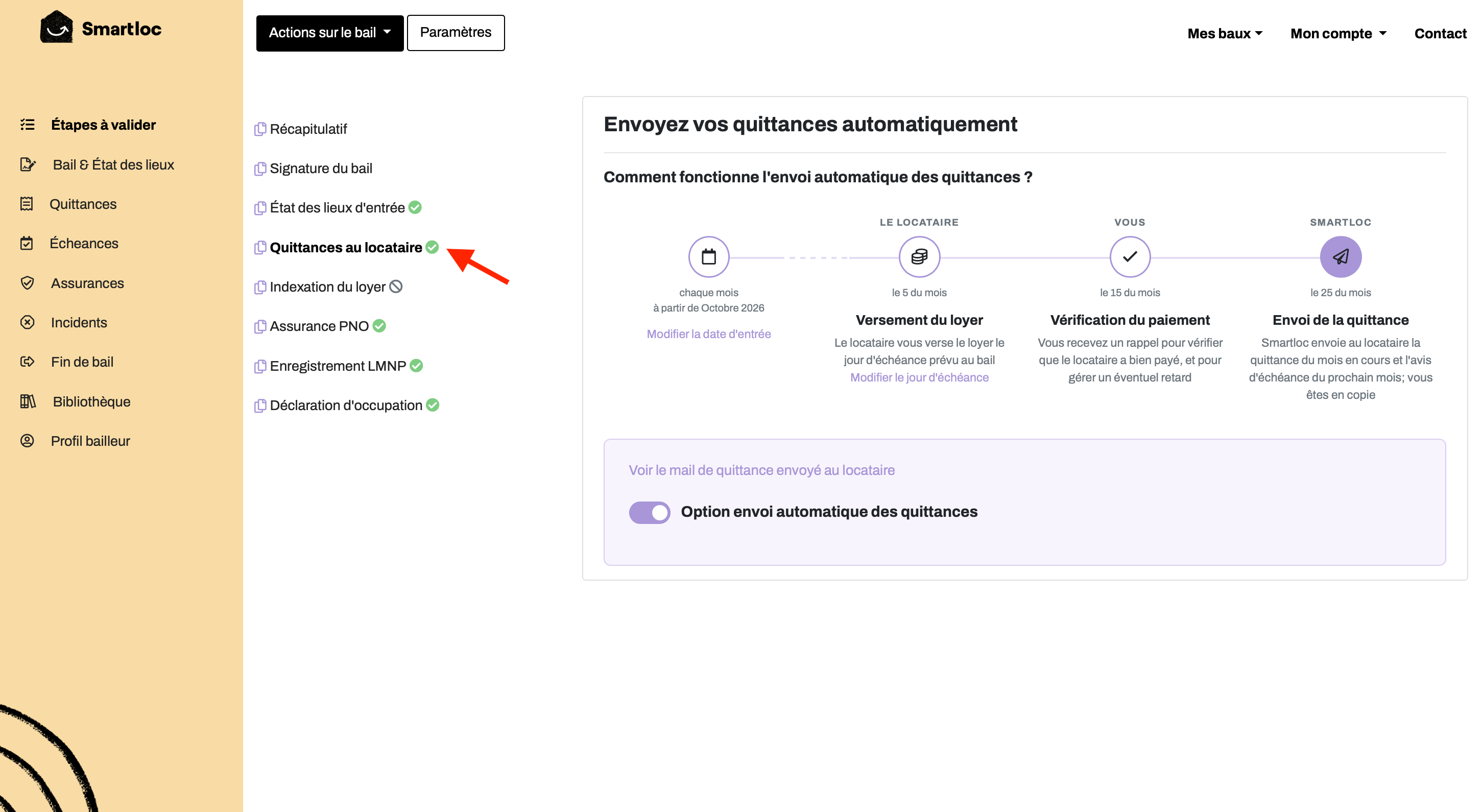1483x812 pixels.
Task: Open Enregistrement LMNP step
Action: point(338,366)
